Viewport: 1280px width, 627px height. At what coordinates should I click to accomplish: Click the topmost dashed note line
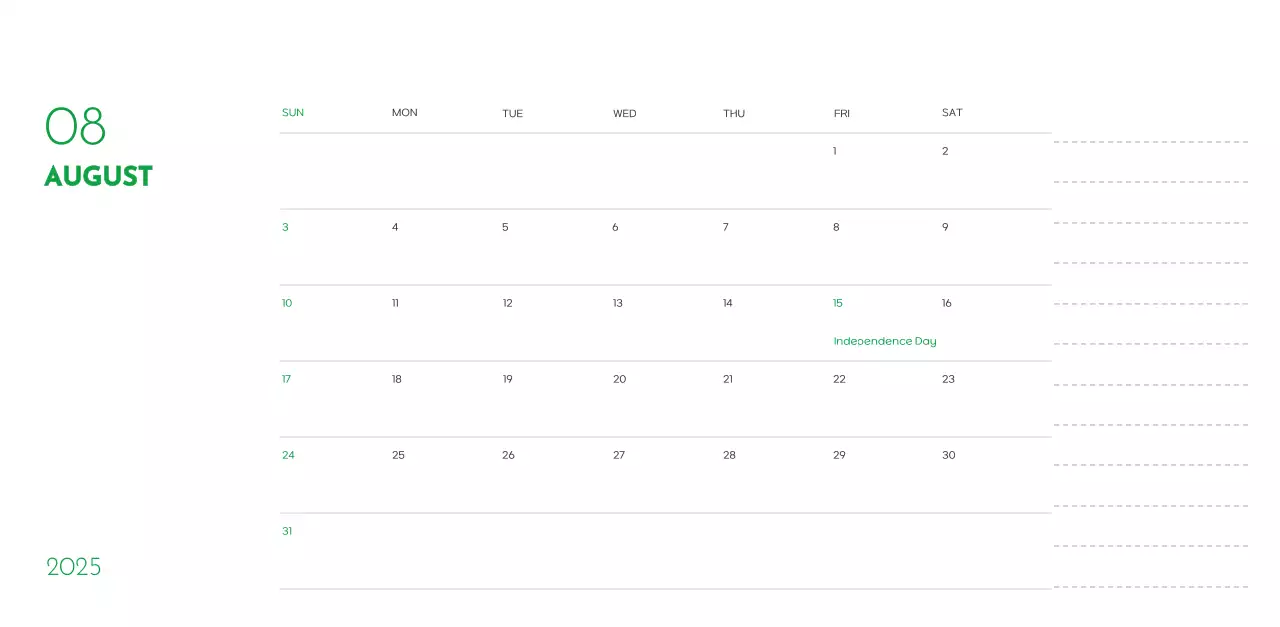pos(1150,140)
